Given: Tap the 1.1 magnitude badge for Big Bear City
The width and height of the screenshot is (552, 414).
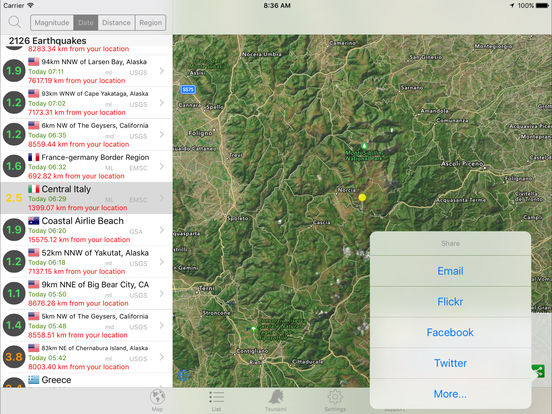Looking at the screenshot, I should pyautogui.click(x=14, y=293).
